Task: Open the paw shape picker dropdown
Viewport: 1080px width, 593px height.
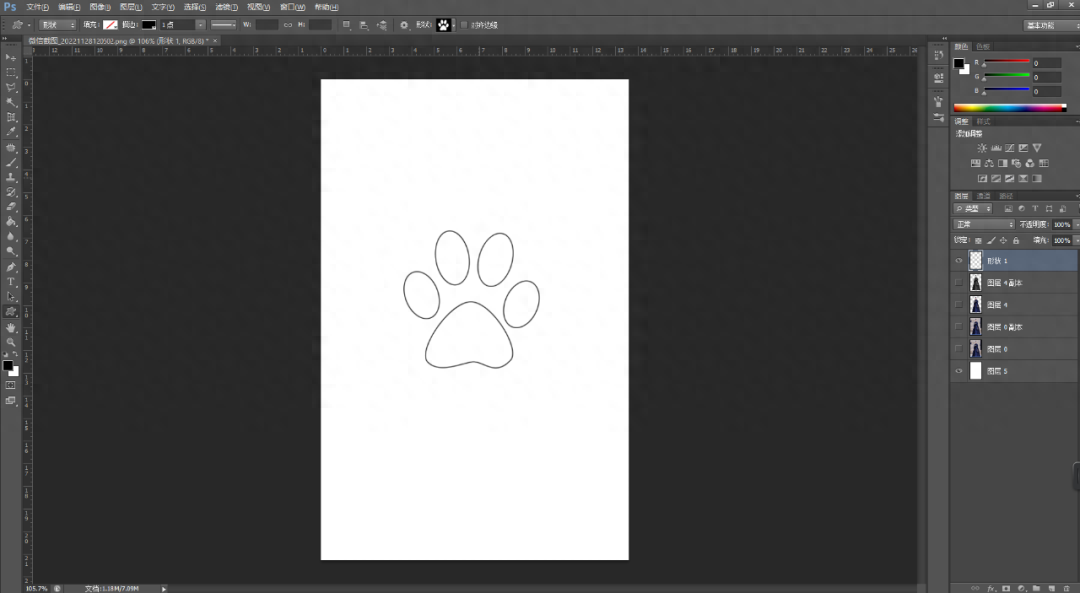Action: click(446, 25)
